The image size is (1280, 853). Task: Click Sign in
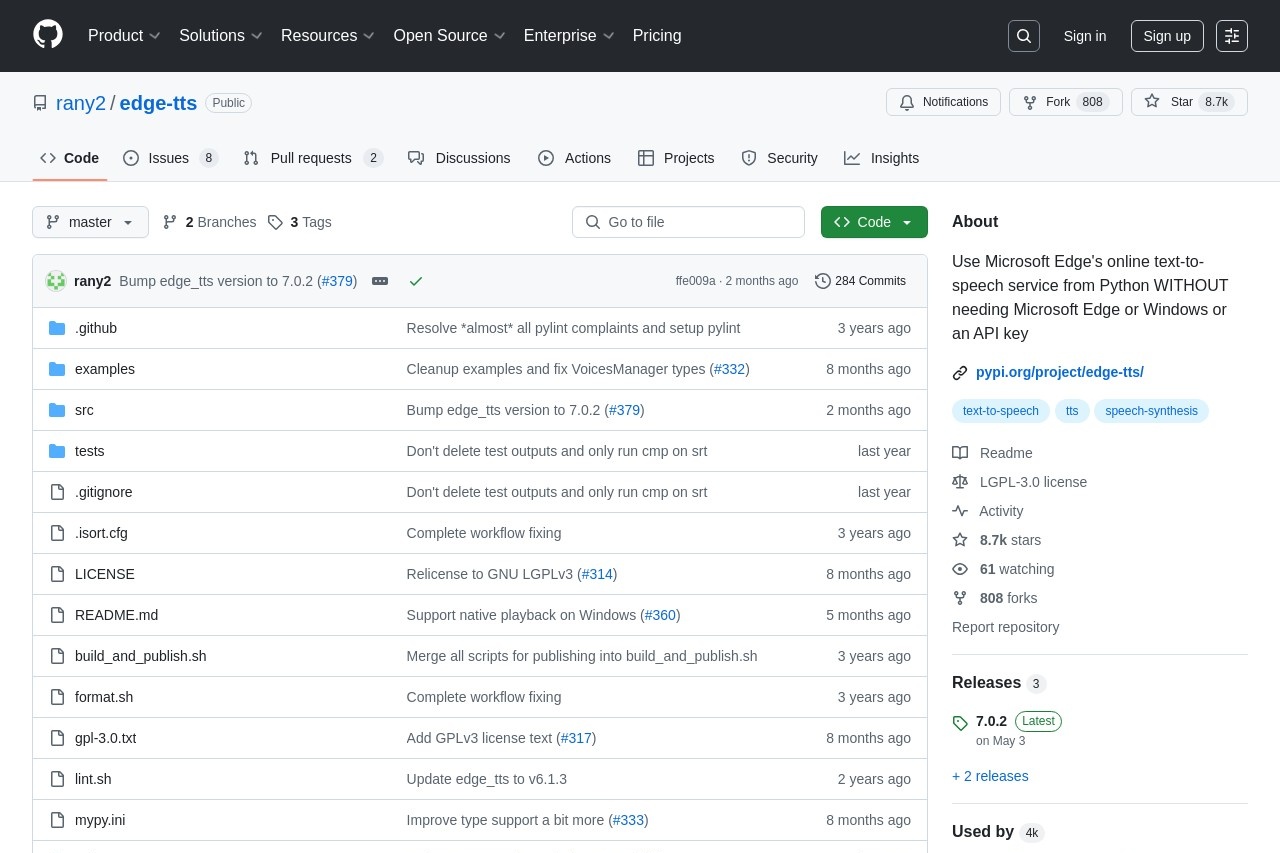pos(1085,36)
